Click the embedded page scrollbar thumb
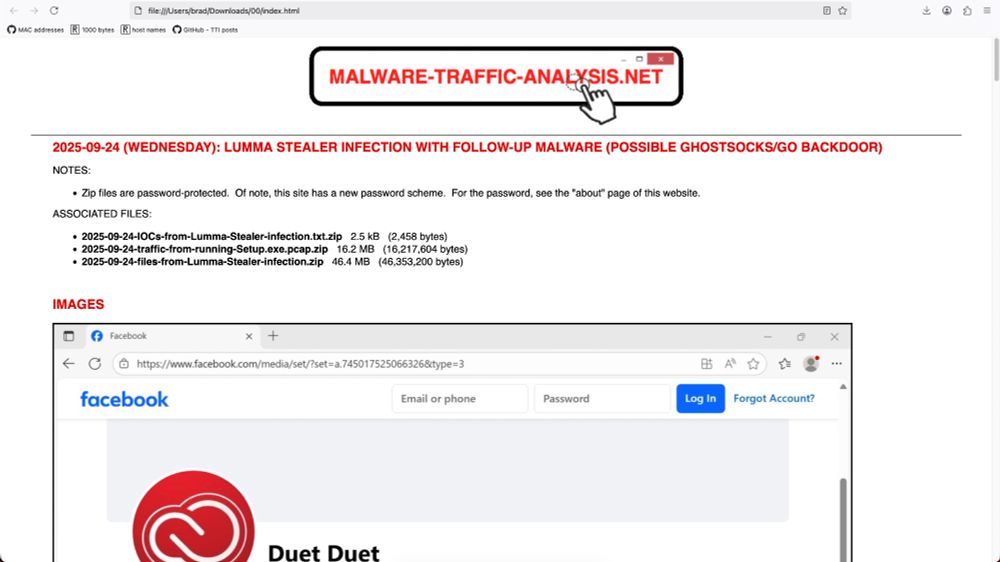1000x562 pixels. click(x=843, y=520)
